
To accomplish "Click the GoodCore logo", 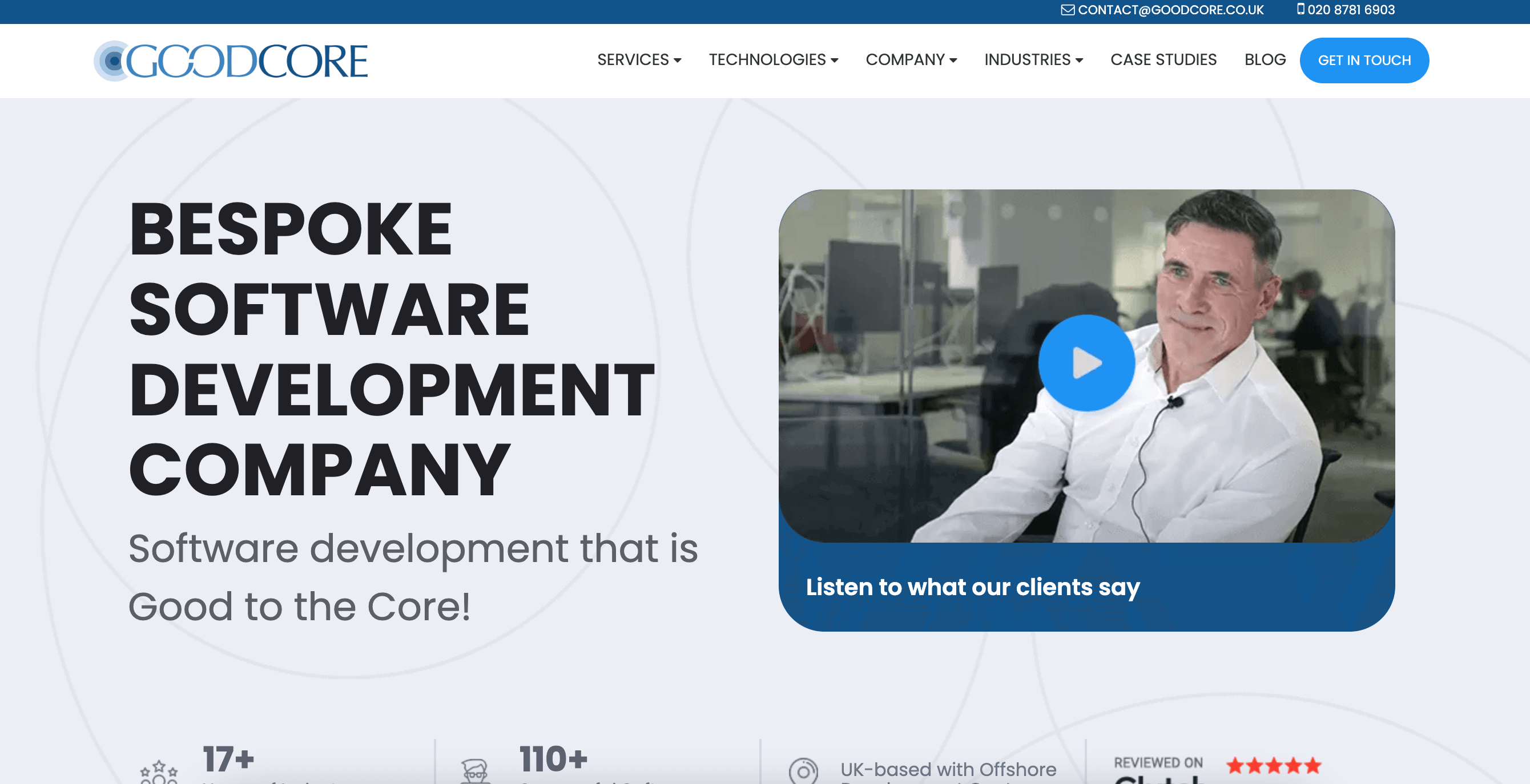I will tap(231, 60).
